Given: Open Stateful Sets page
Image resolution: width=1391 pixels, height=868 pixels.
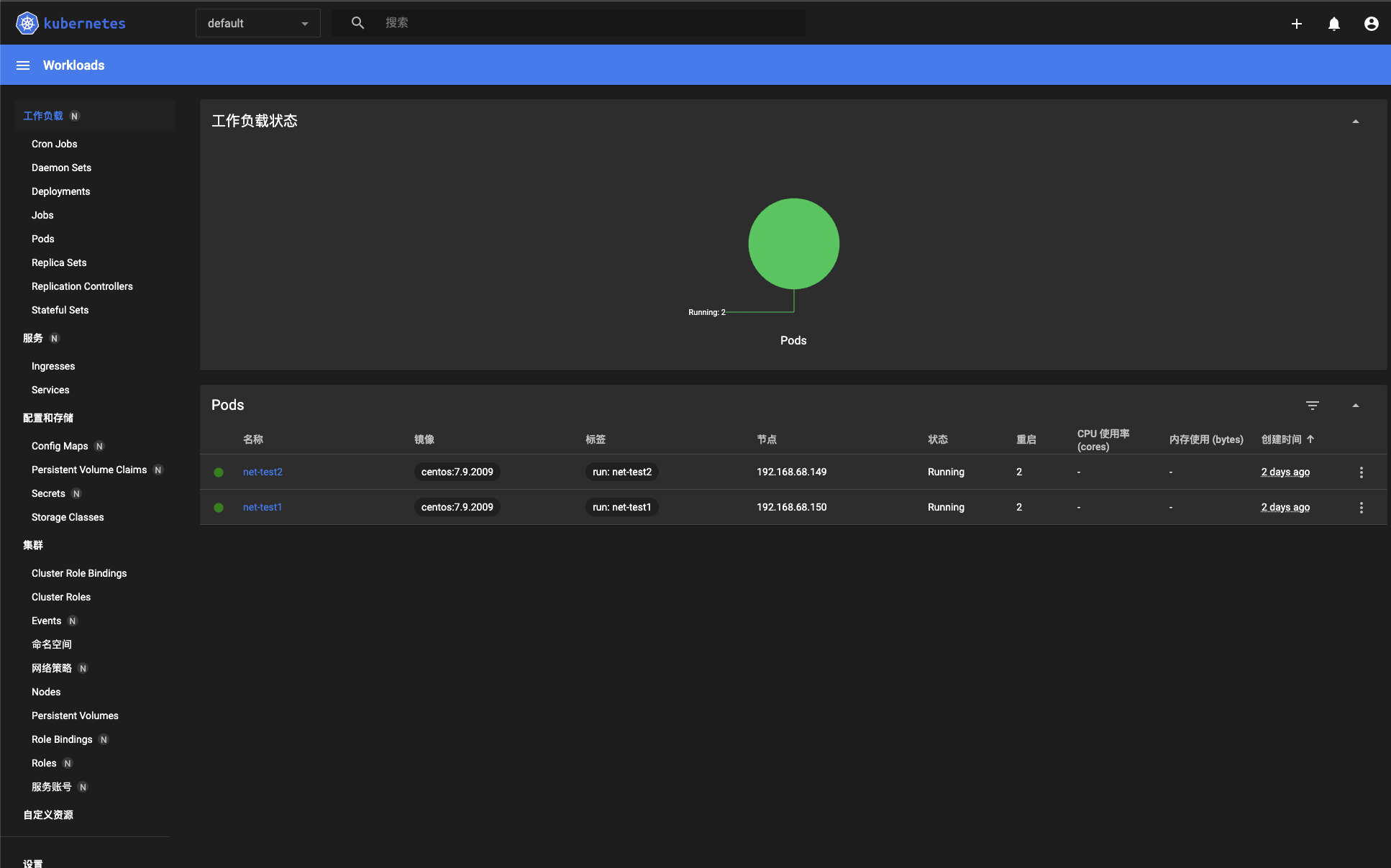Looking at the screenshot, I should (60, 310).
